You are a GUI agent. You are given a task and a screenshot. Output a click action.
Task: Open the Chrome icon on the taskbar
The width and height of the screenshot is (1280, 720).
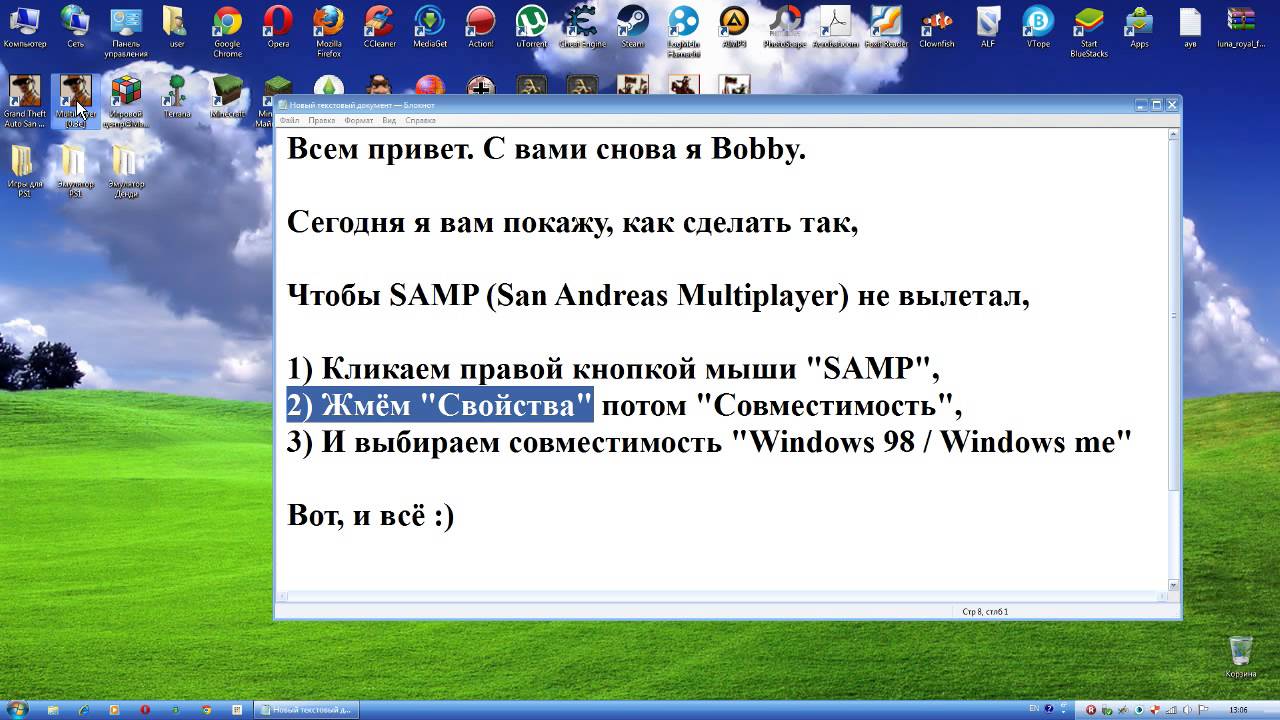[207, 710]
